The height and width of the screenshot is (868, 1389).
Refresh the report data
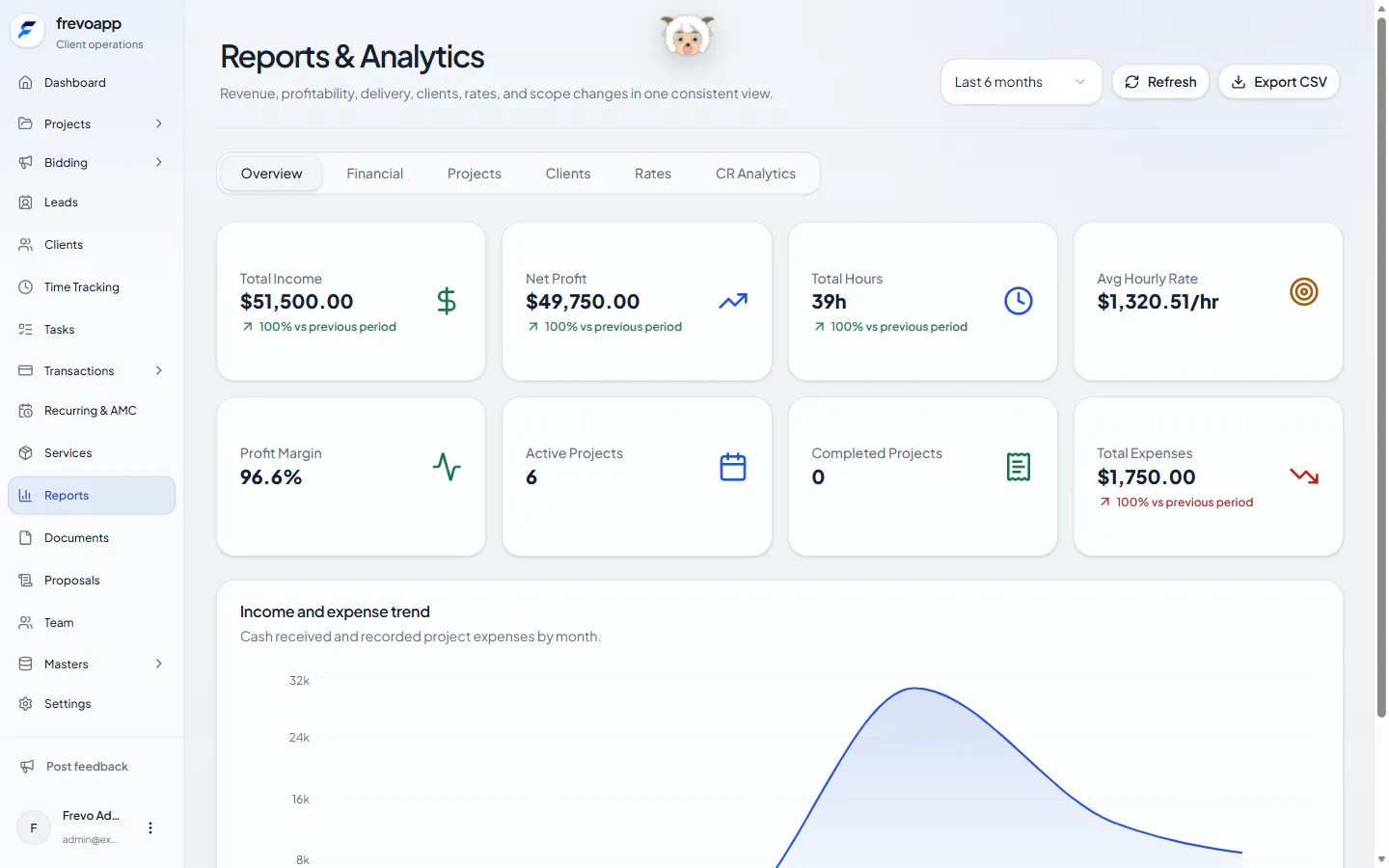click(1160, 82)
